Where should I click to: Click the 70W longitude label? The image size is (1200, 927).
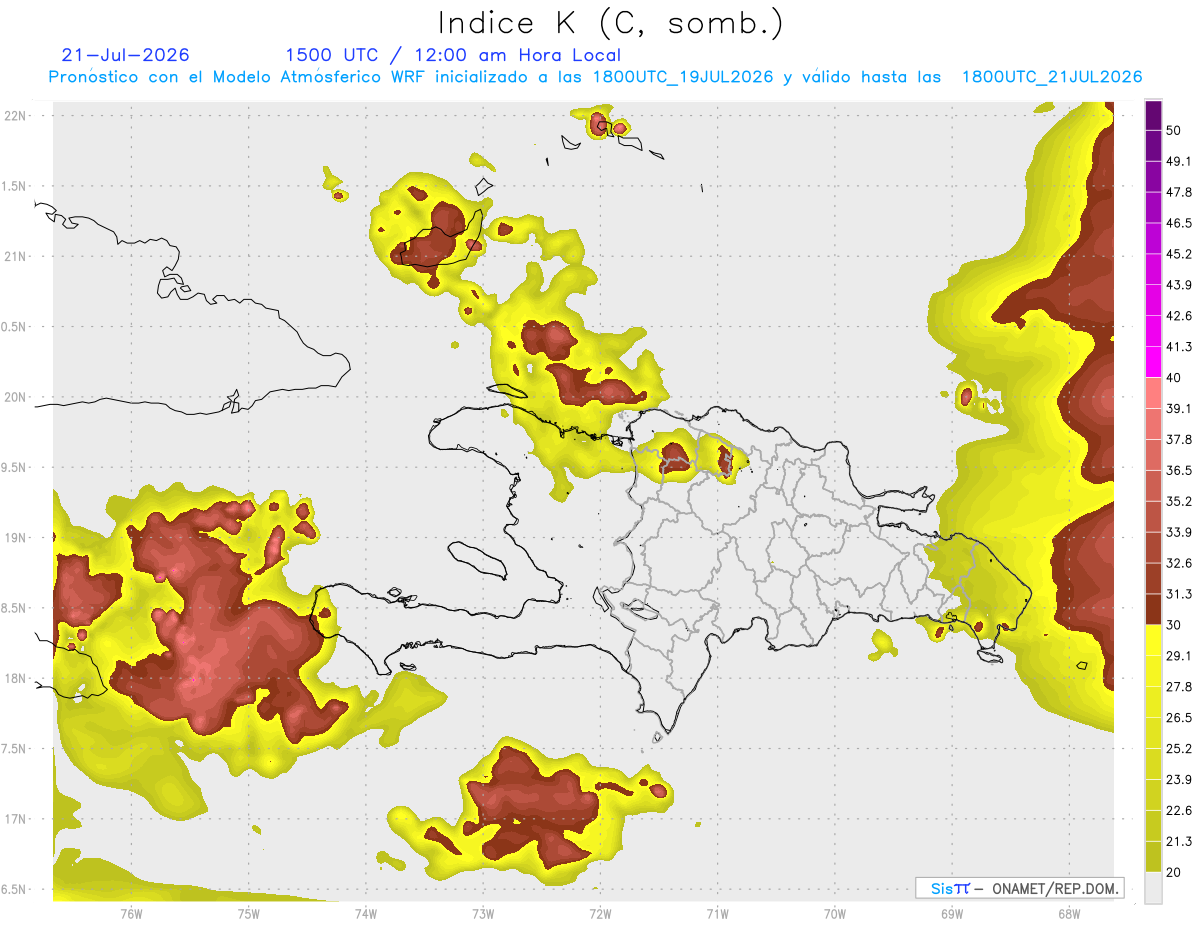coord(834,913)
